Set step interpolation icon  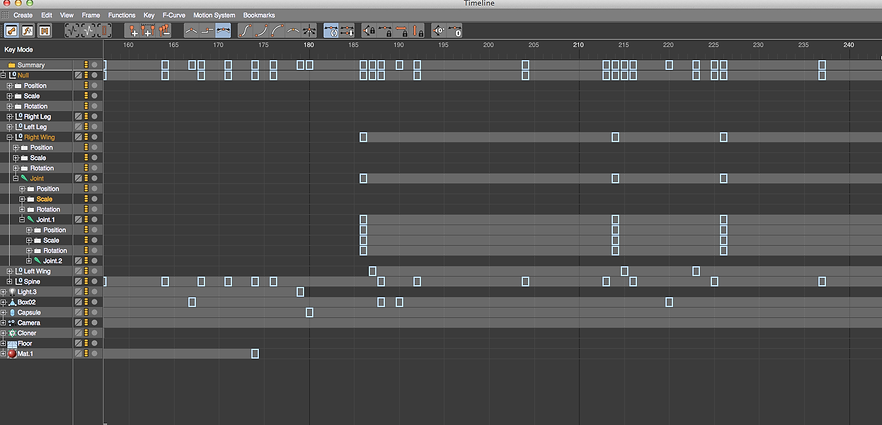[x=208, y=30]
